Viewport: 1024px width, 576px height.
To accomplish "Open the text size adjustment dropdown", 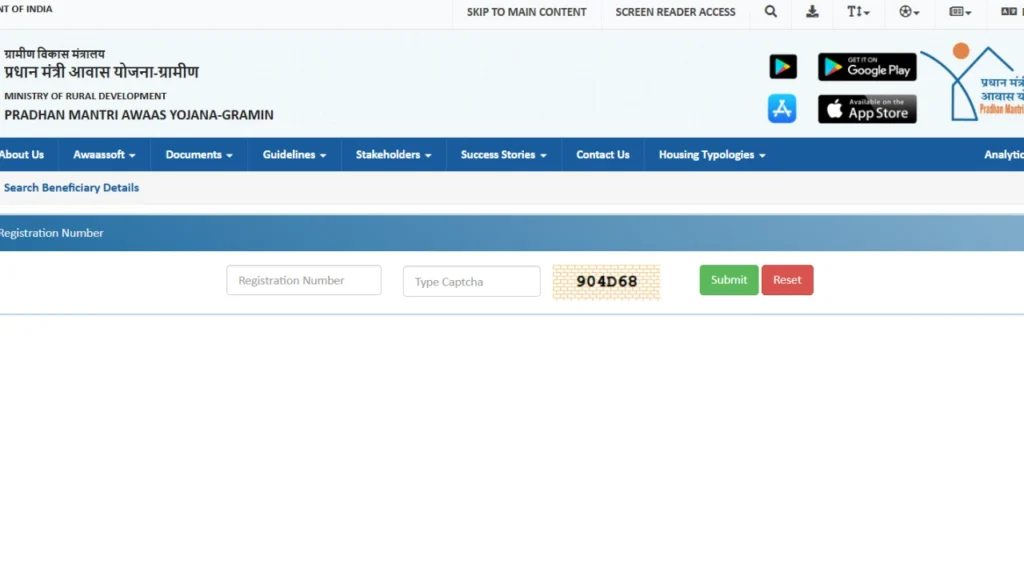I will (858, 12).
